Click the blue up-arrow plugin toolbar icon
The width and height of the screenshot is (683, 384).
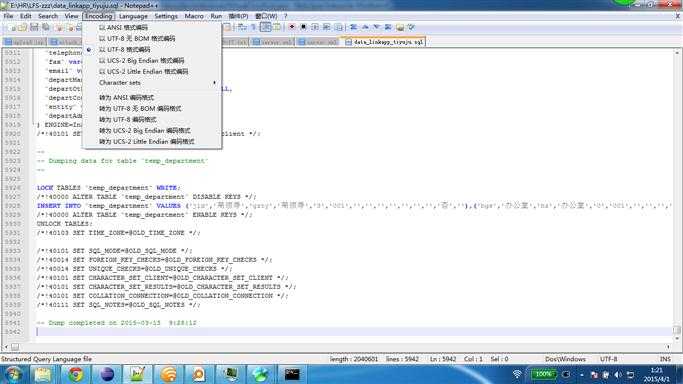(x=365, y=27)
